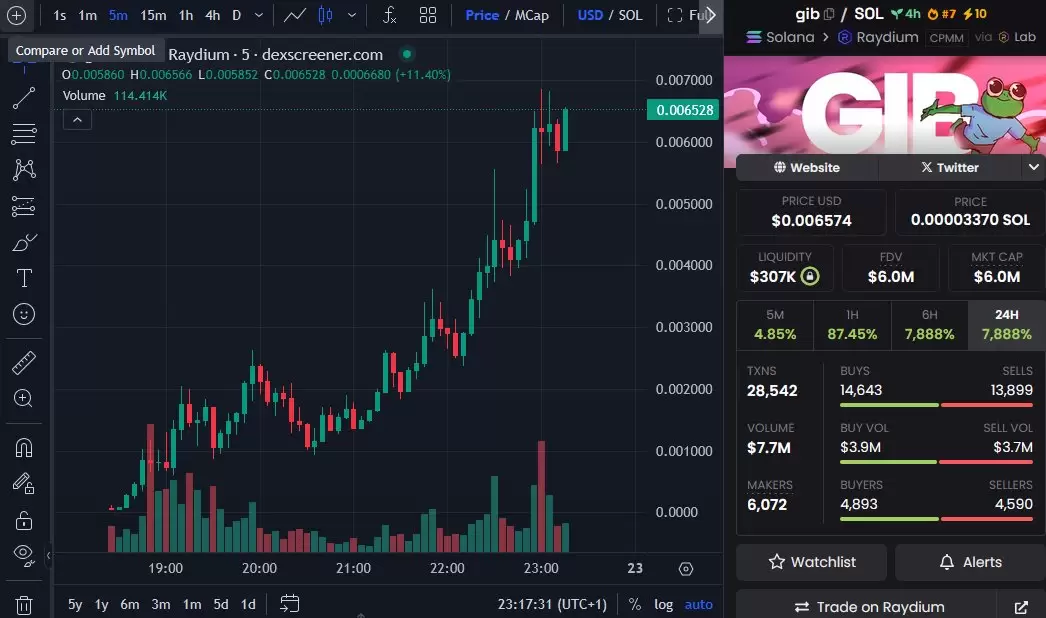This screenshot has width=1046, height=618.
Task: Show the 5M price change stats
Action: (775, 325)
